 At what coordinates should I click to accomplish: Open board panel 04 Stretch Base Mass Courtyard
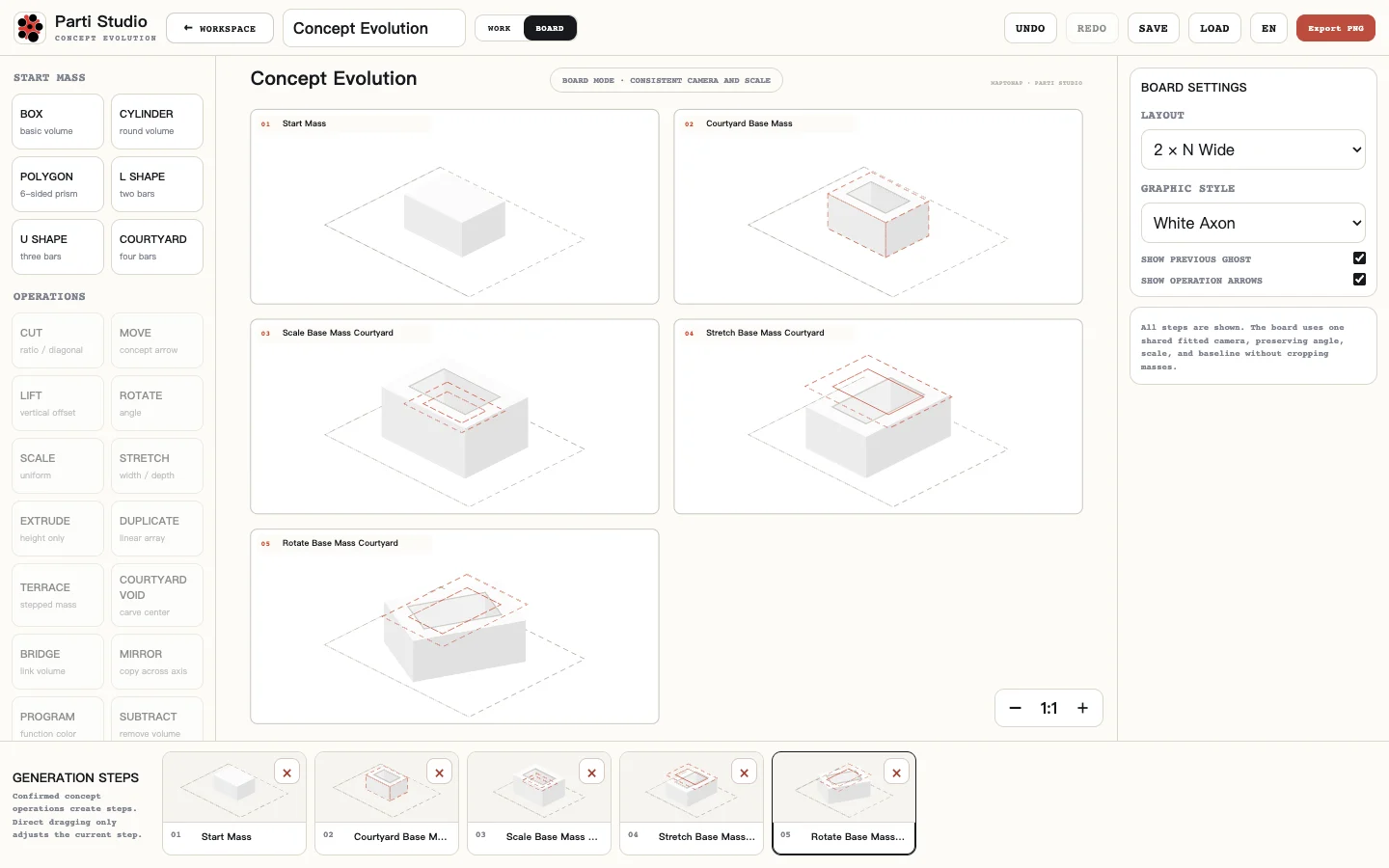tap(878, 417)
